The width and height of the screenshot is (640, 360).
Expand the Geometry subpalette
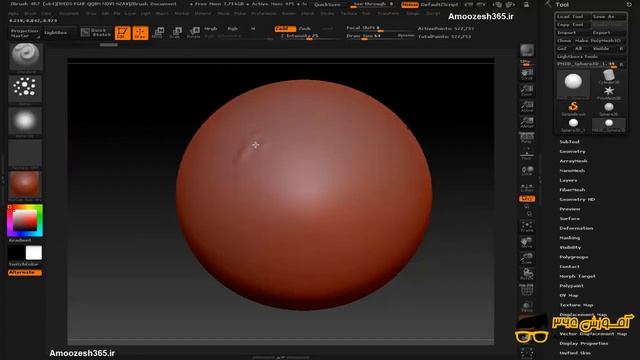pyautogui.click(x=572, y=151)
